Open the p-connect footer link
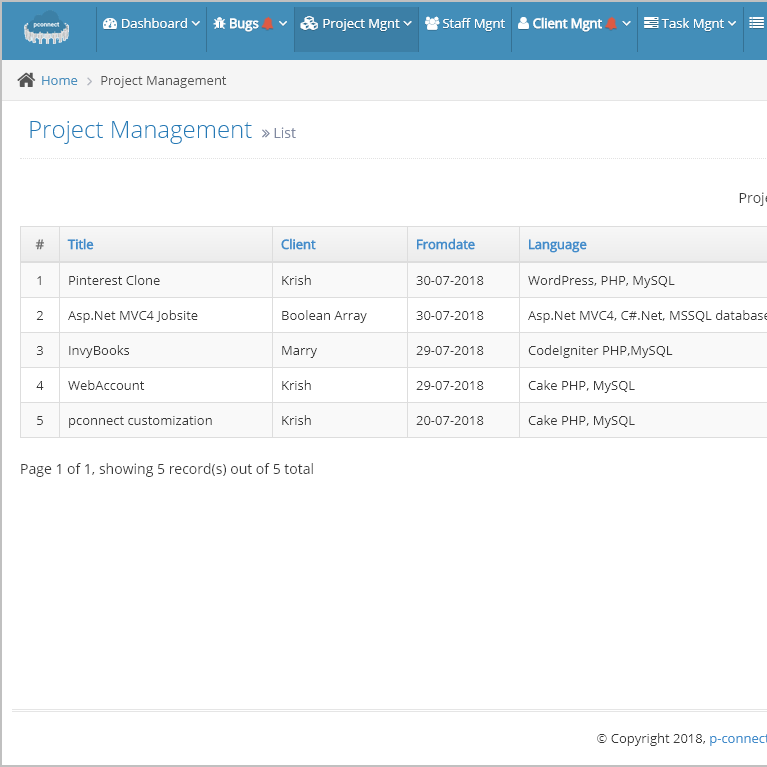This screenshot has height=767, width=767. 738,738
